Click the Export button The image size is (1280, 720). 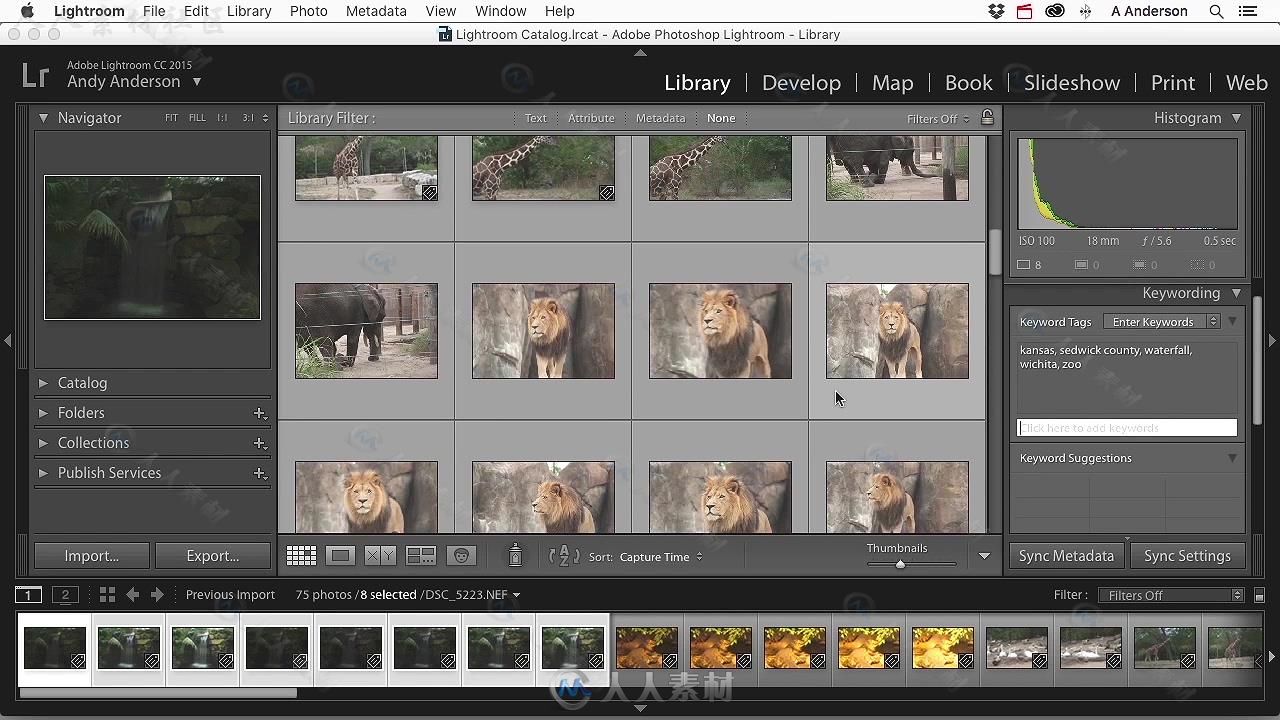[x=212, y=556]
